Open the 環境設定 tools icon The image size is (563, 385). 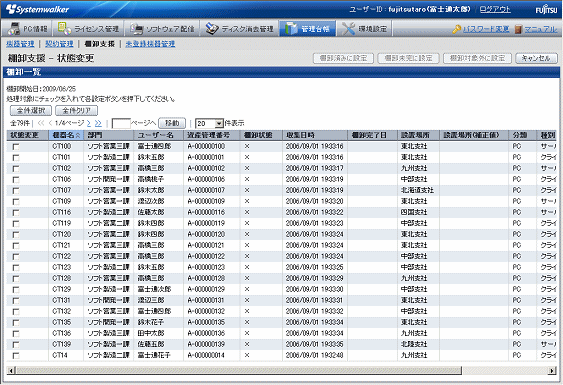pyautogui.click(x=348, y=29)
